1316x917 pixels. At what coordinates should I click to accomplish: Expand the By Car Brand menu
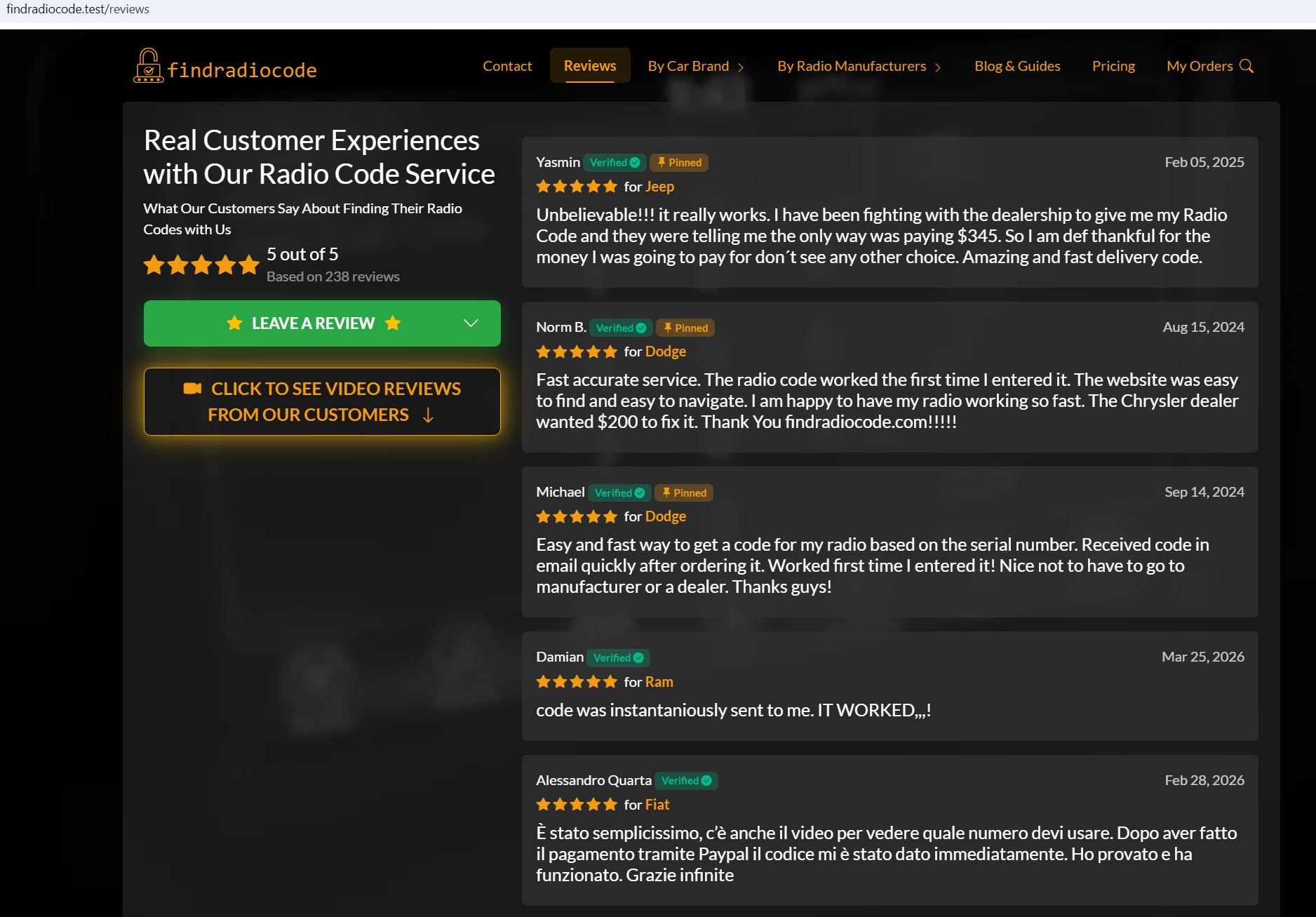click(694, 65)
